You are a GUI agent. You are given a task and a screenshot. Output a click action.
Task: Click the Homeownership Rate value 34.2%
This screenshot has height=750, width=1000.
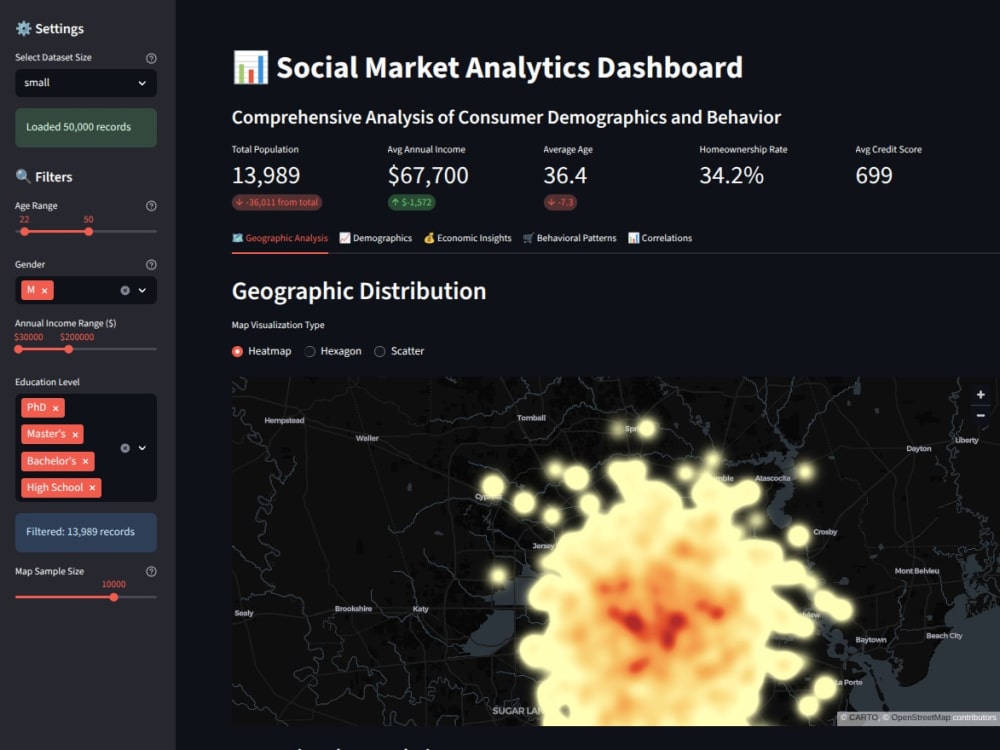(732, 175)
